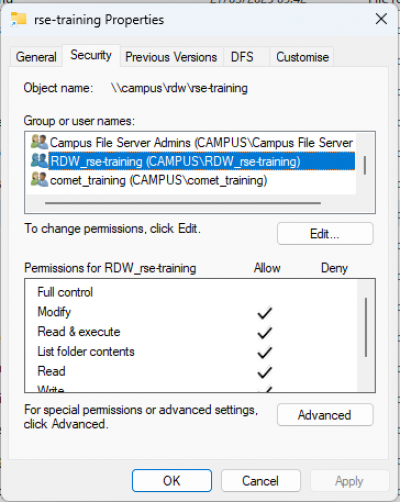Switch to the General tab
This screenshot has height=502, width=400.
click(36, 57)
